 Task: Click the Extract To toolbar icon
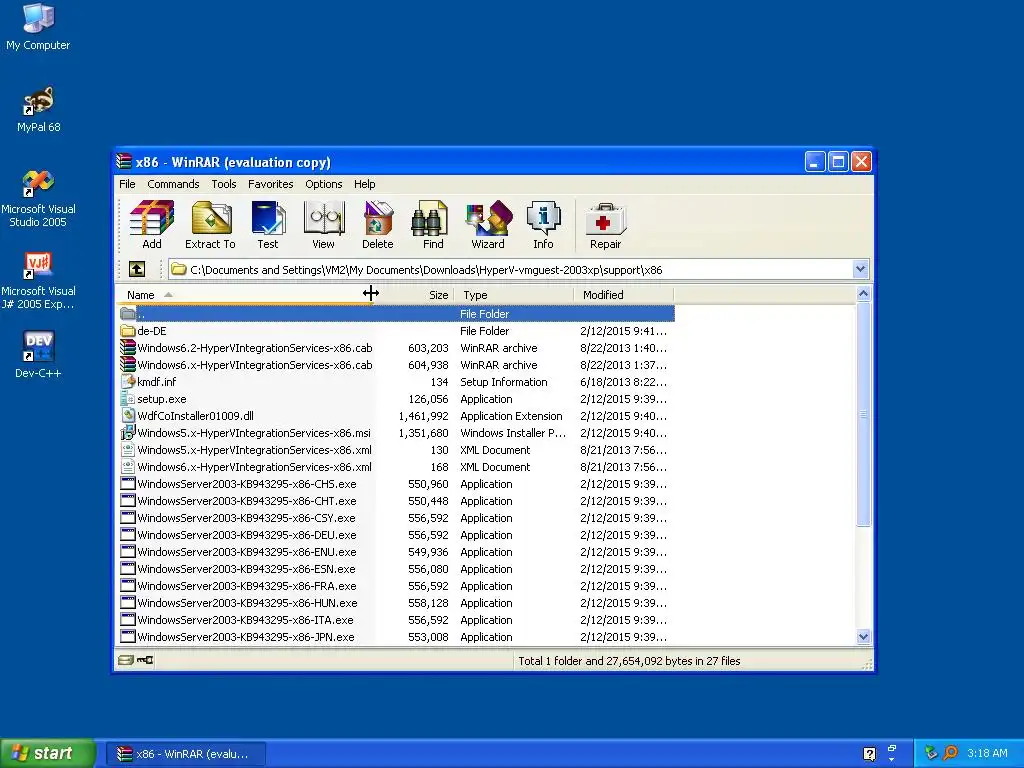point(210,225)
